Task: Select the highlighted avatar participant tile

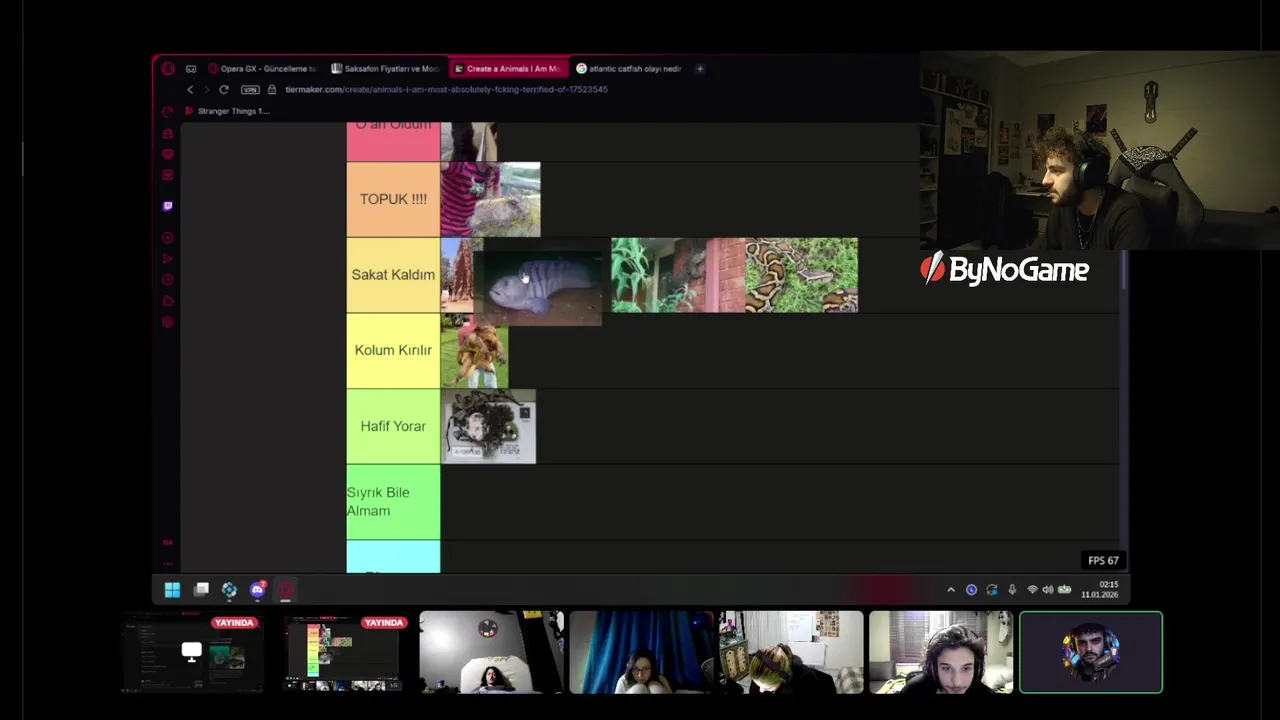Action: point(1091,652)
